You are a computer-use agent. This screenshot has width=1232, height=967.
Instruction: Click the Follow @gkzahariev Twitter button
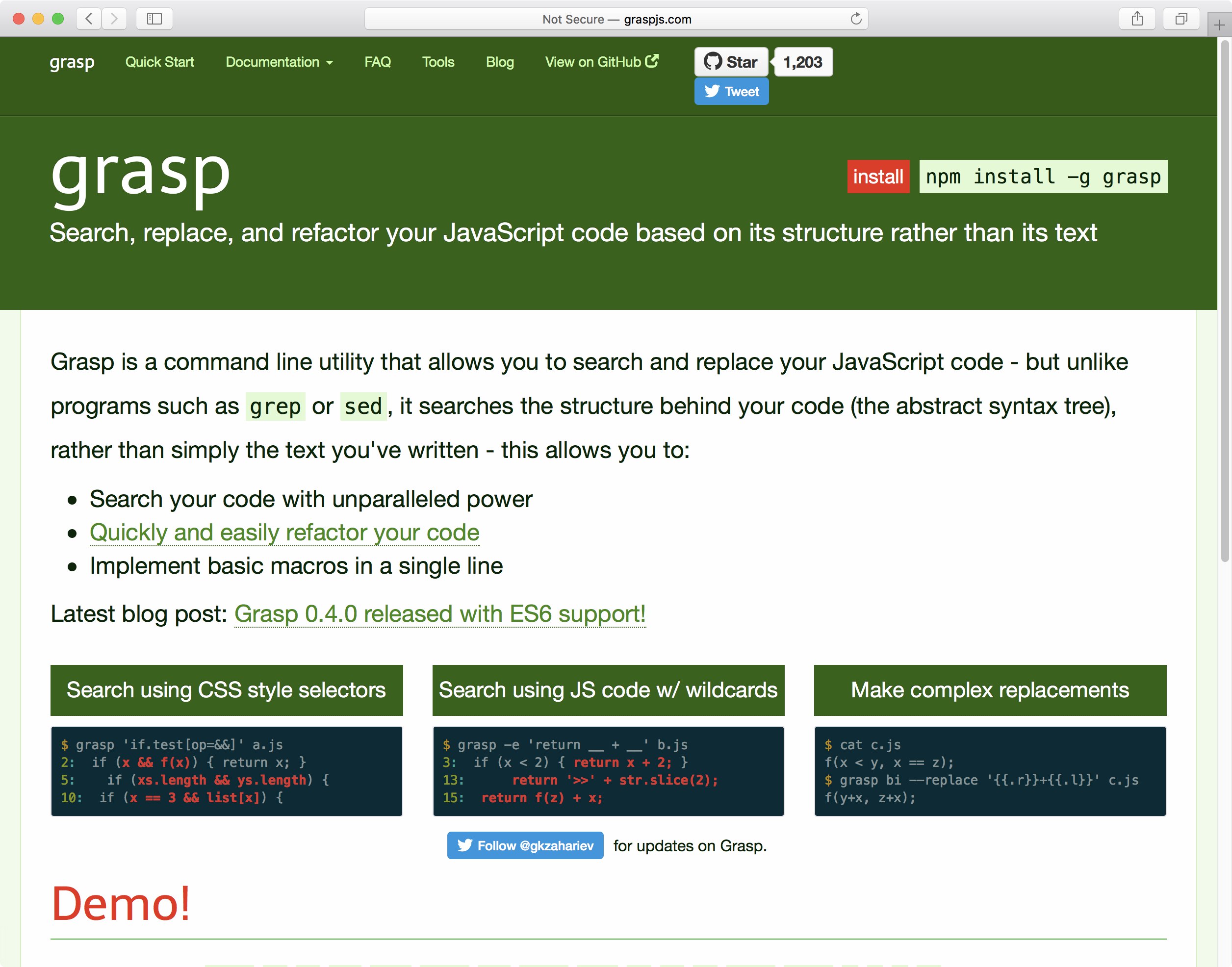pyautogui.click(x=525, y=845)
